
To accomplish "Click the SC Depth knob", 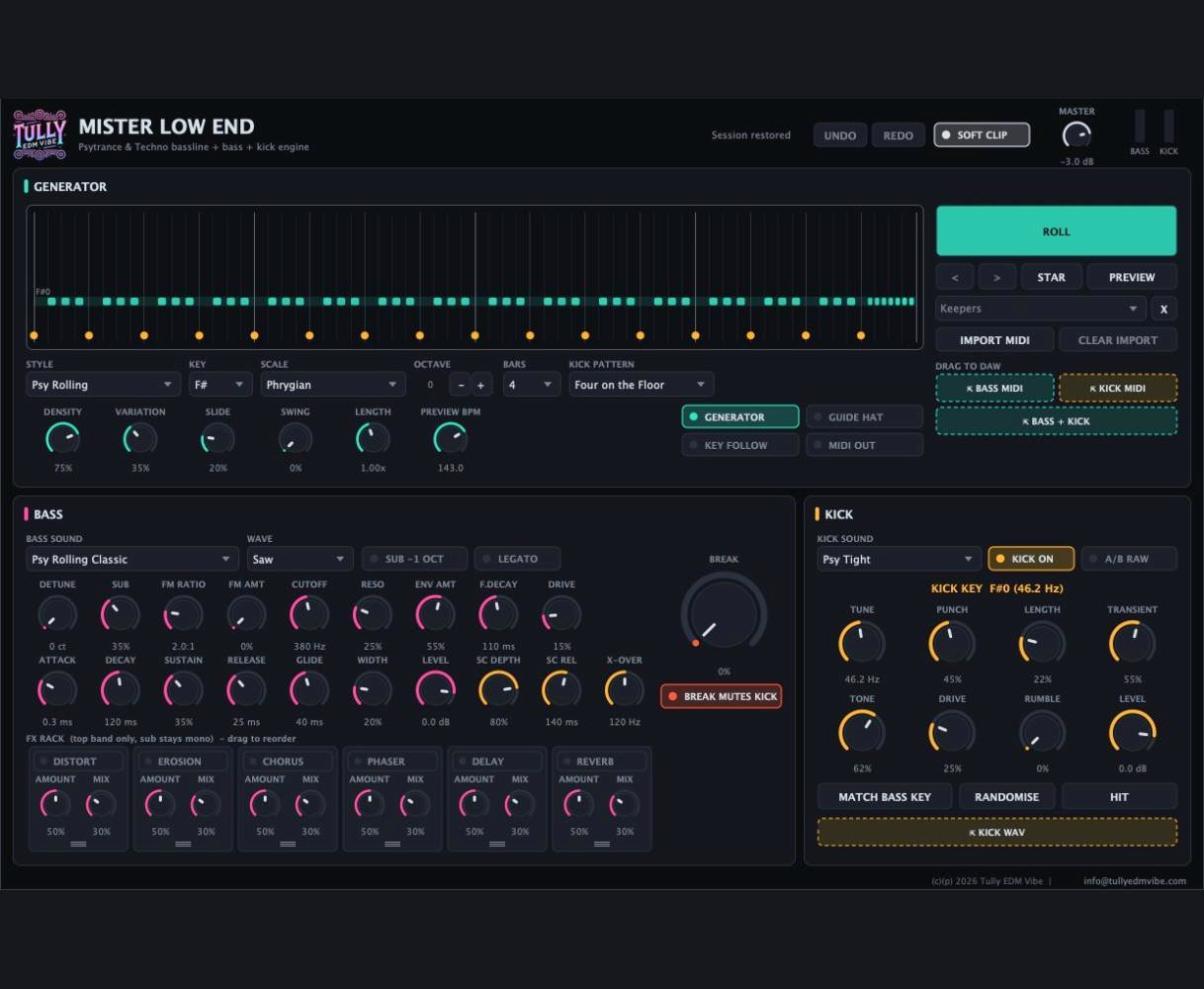I will tap(498, 689).
